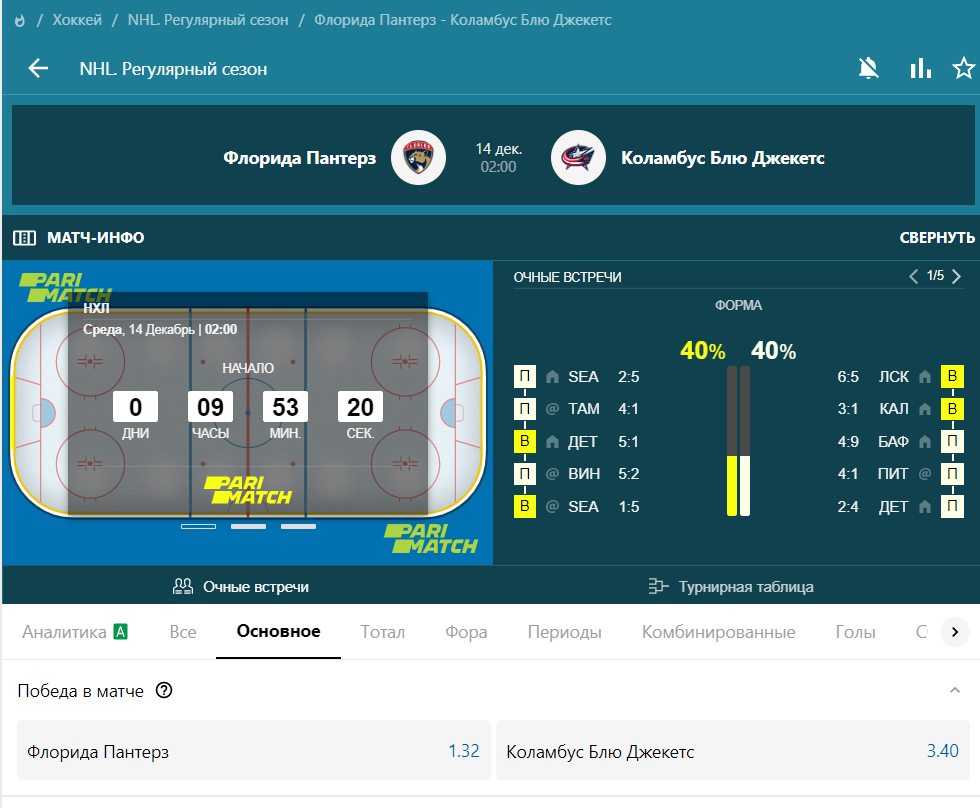Switch to the Периоды tab

(x=564, y=632)
